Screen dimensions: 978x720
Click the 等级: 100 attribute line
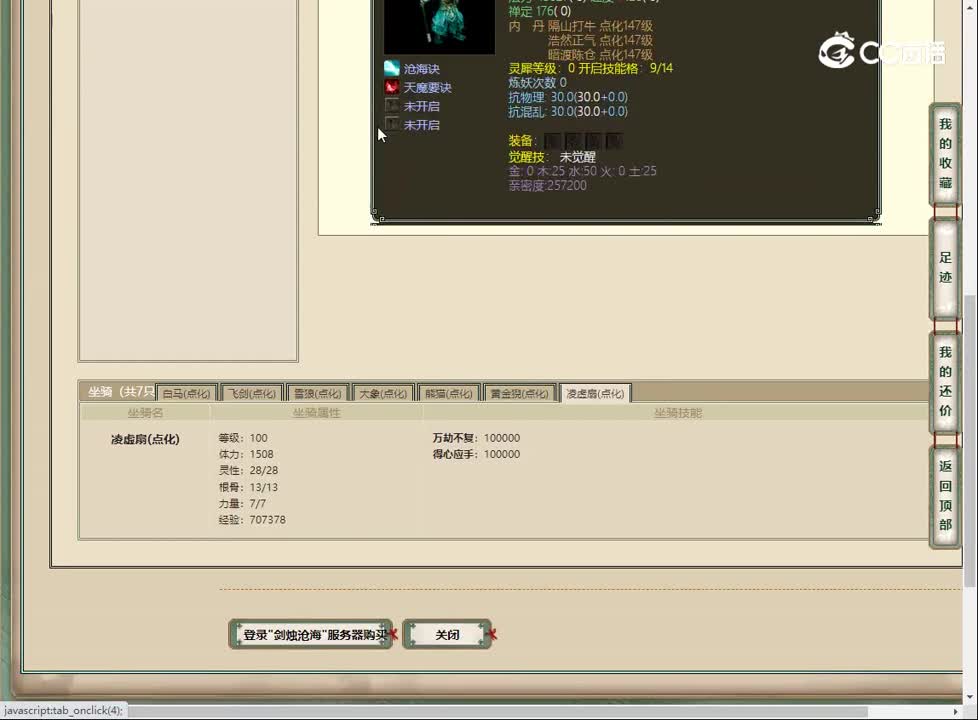243,438
